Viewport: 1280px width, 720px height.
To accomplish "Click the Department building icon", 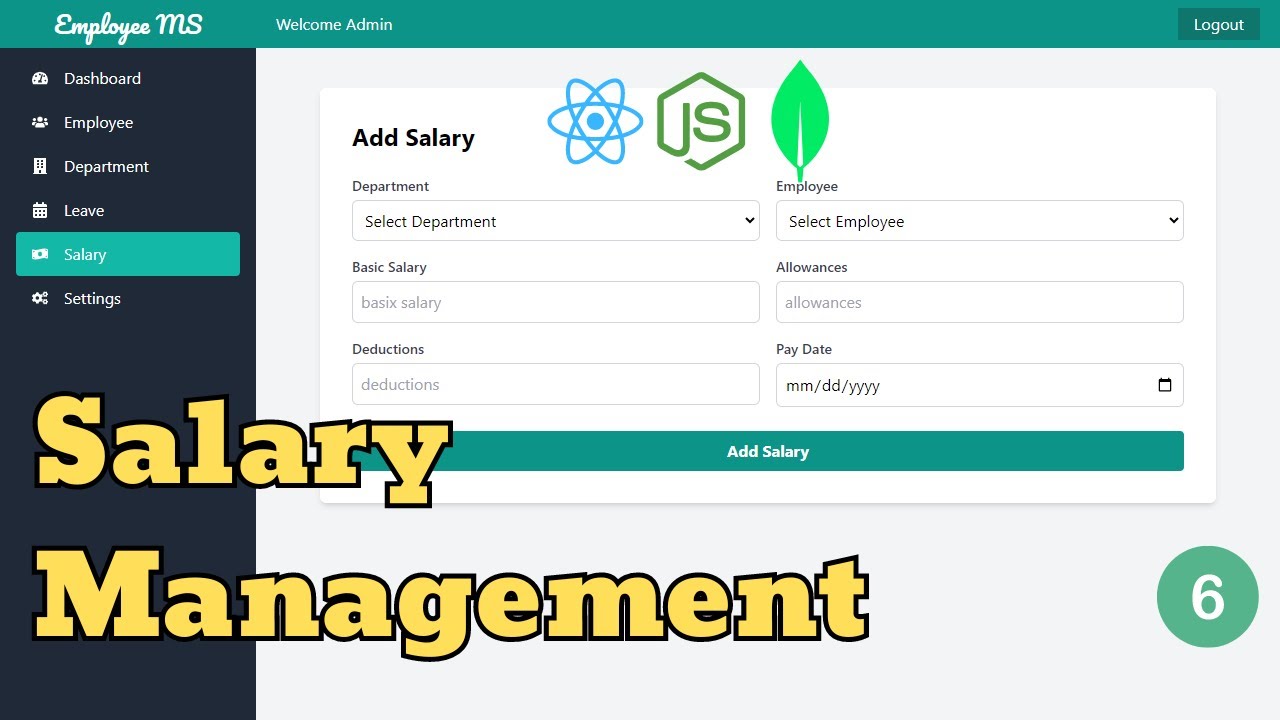I will click(40, 166).
